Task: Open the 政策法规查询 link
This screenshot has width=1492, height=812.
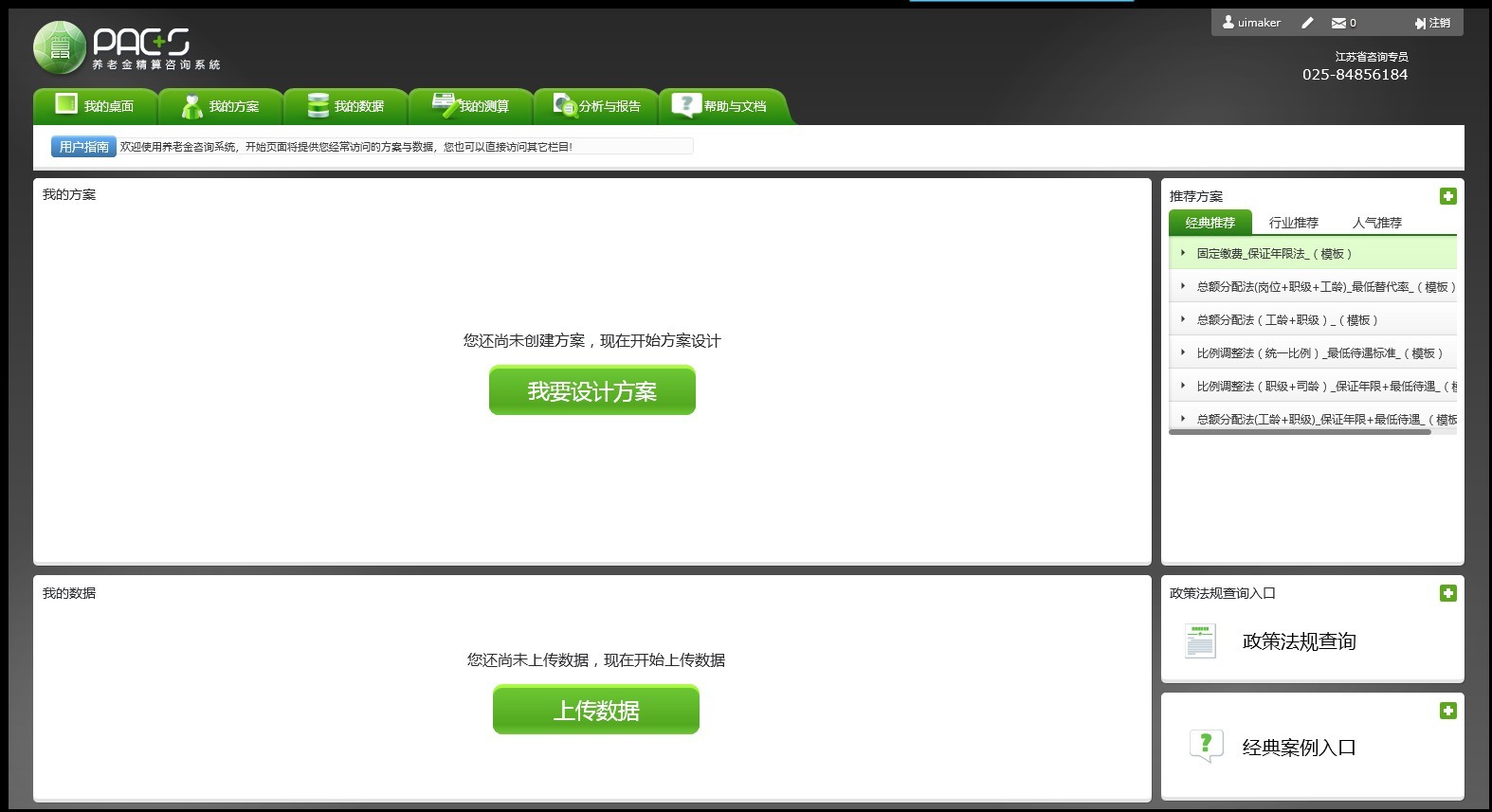Action: [x=1300, y=641]
